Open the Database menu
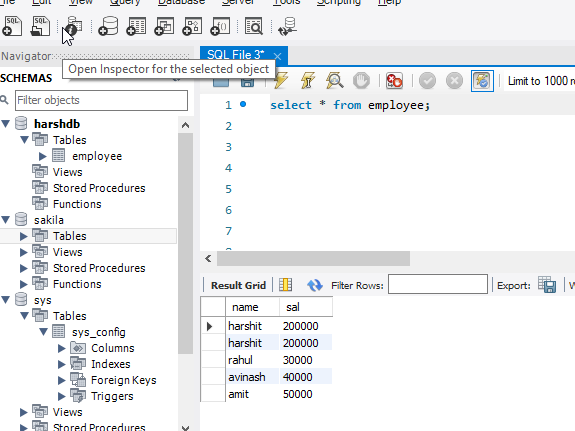The width and height of the screenshot is (575, 431). (x=181, y=2)
